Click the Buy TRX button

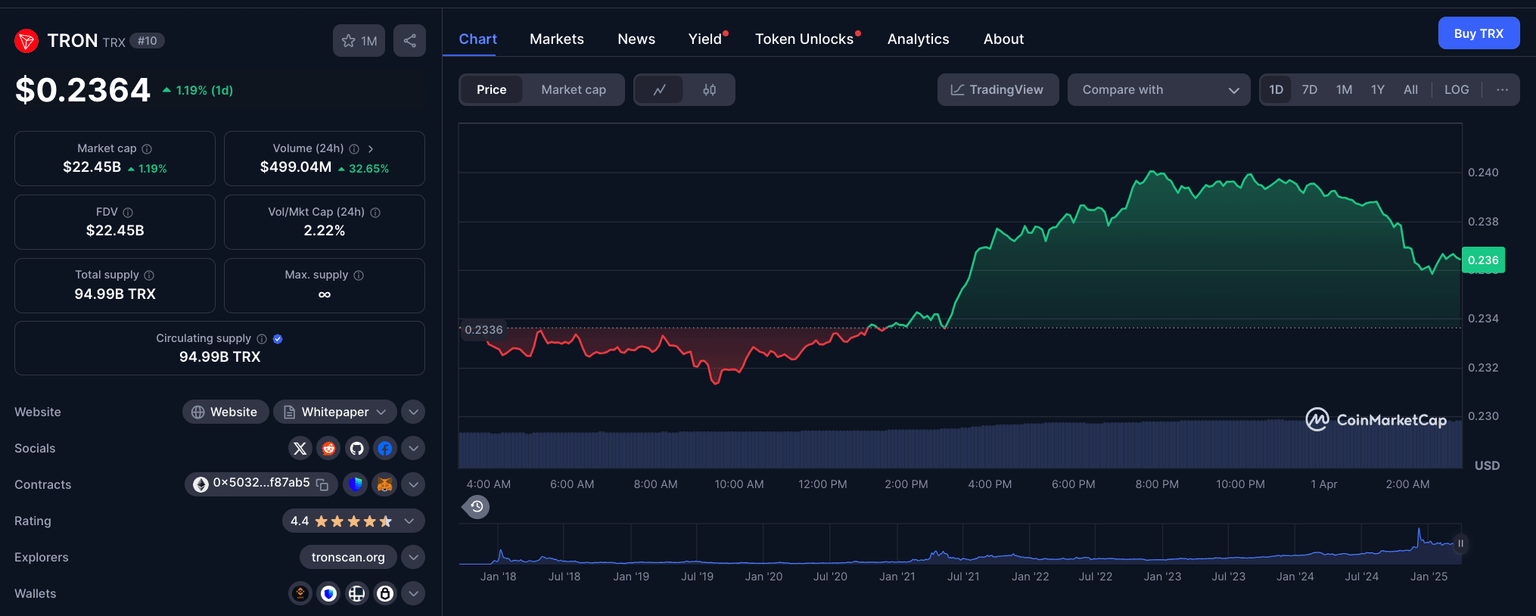[x=1478, y=32]
